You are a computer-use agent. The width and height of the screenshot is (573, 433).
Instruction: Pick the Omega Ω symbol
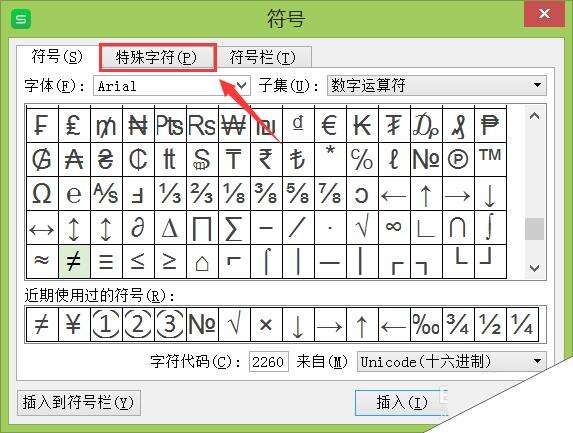[x=42, y=194]
